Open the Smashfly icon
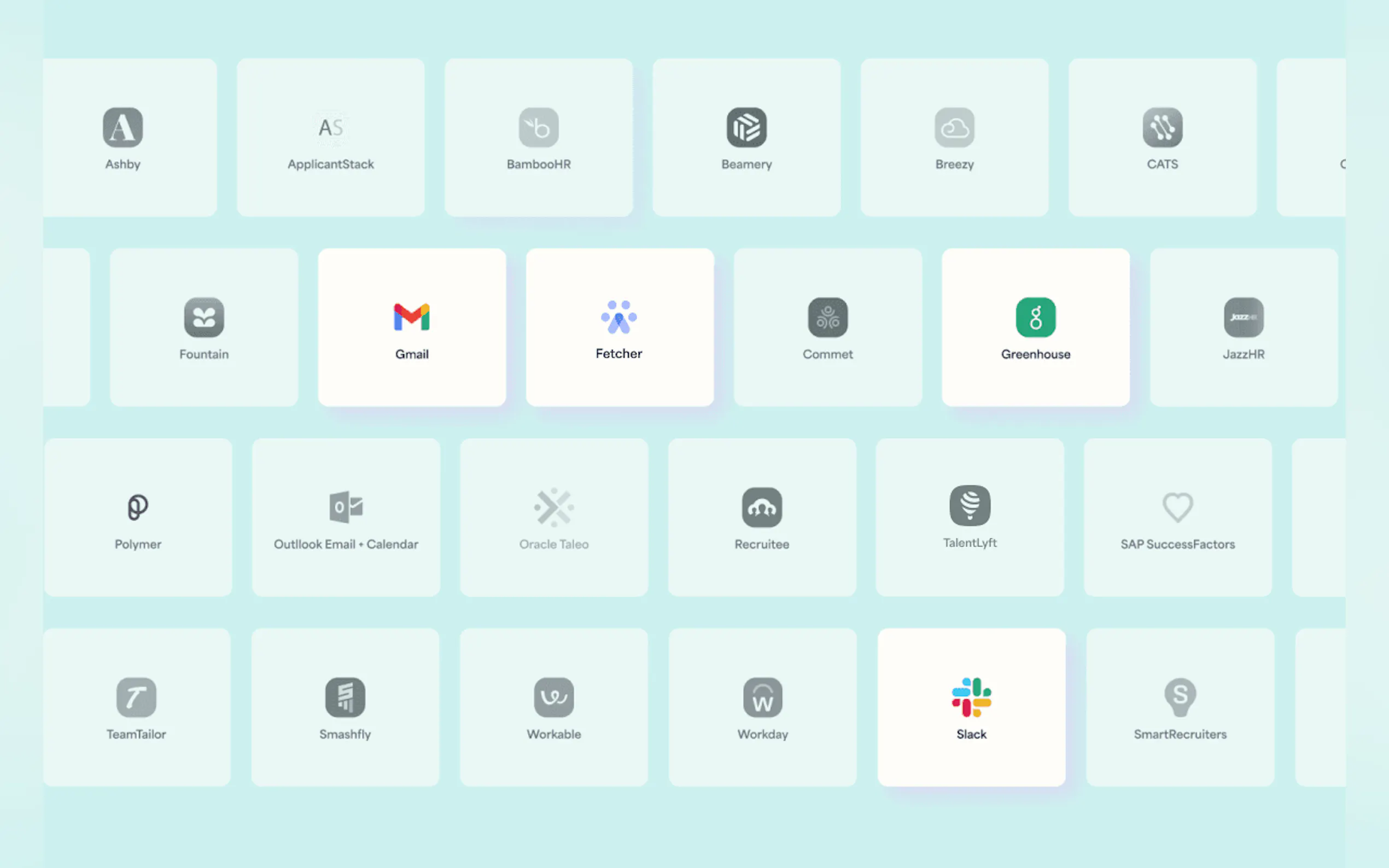This screenshot has height=868, width=1389. pyautogui.click(x=345, y=697)
